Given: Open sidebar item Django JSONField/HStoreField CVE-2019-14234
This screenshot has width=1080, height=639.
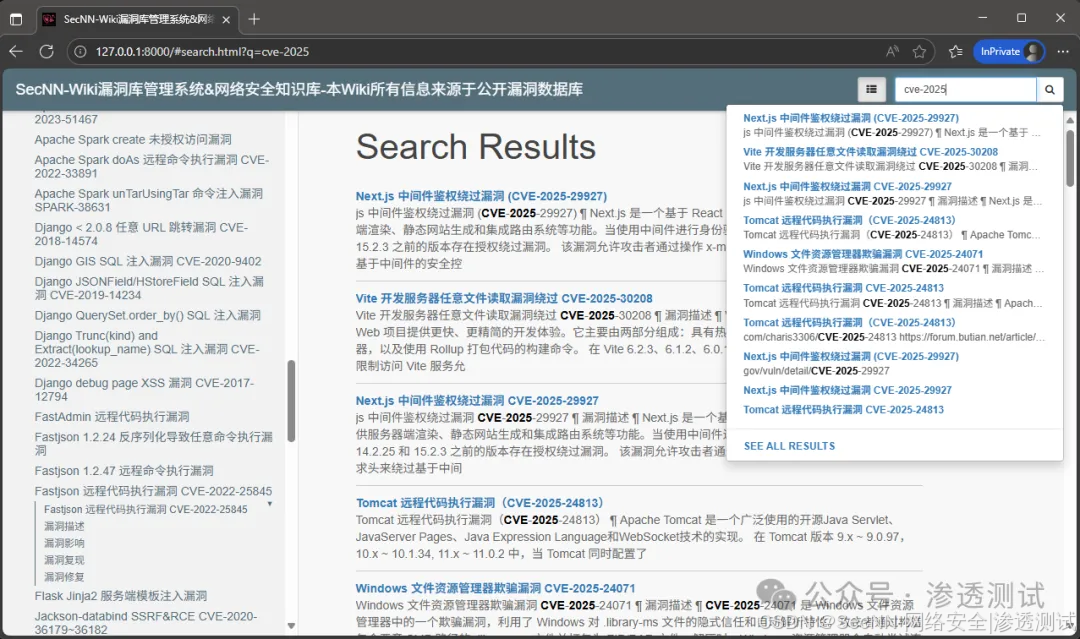Looking at the screenshot, I should (x=149, y=288).
